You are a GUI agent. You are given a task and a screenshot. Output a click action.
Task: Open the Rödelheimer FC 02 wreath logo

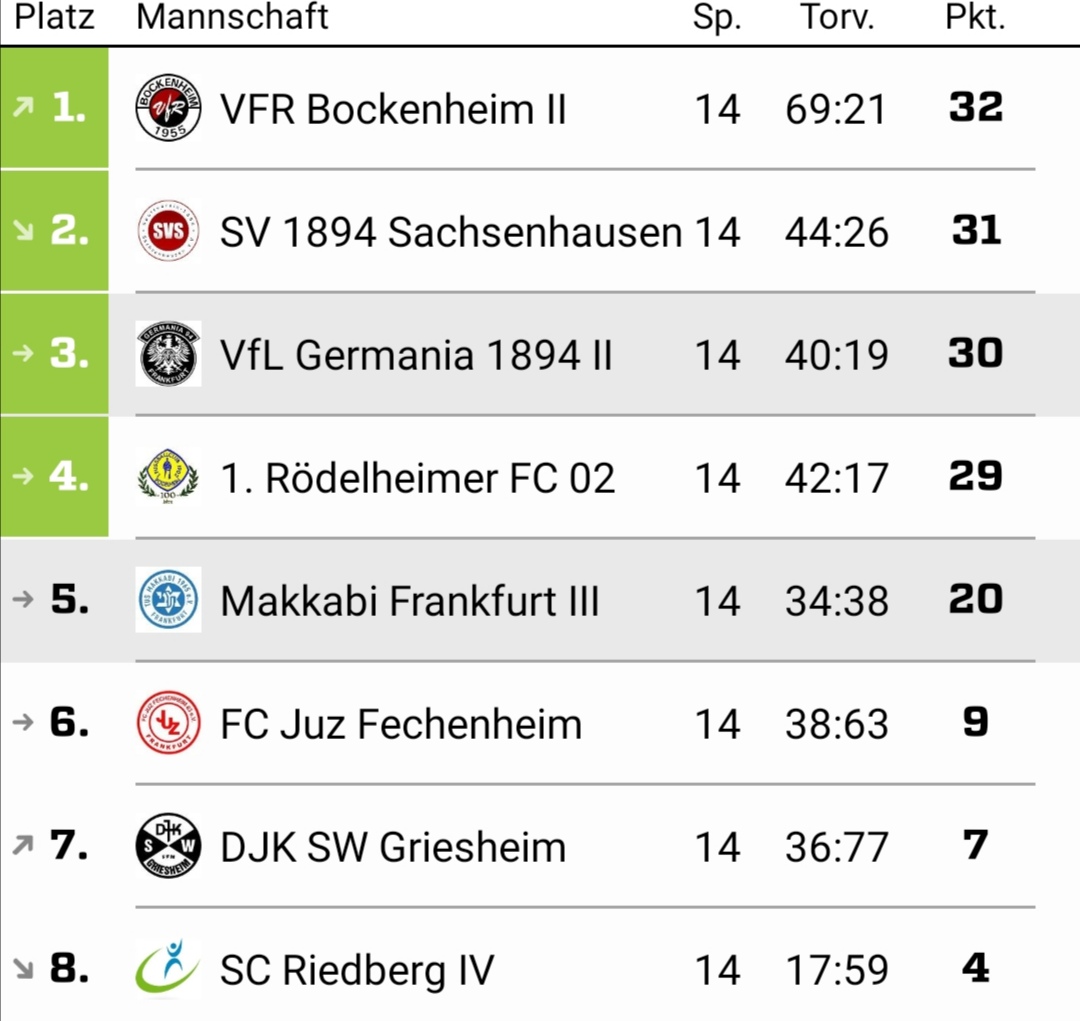tap(168, 476)
